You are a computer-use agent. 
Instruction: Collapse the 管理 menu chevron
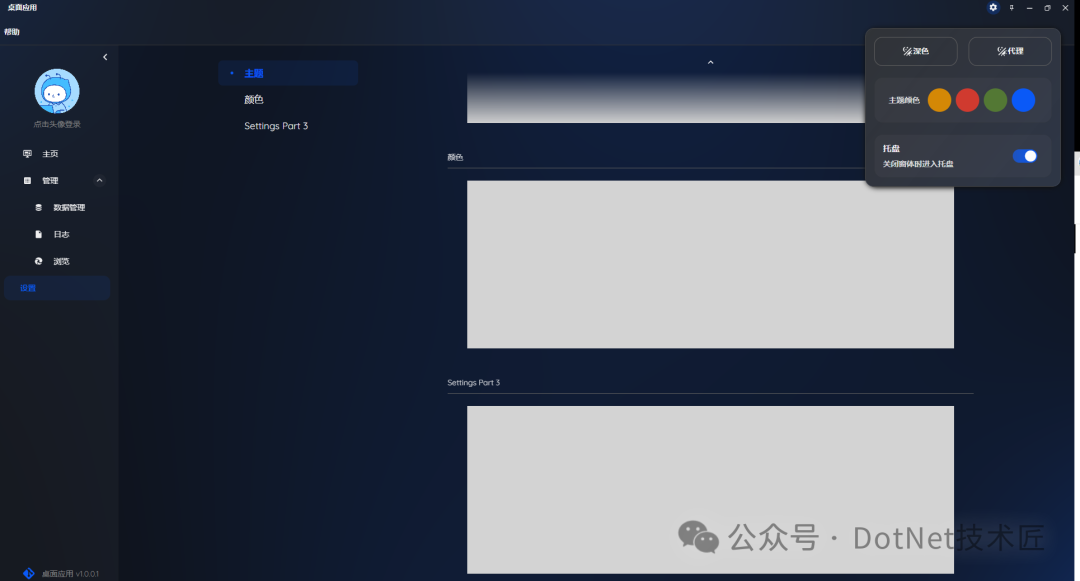(99, 180)
